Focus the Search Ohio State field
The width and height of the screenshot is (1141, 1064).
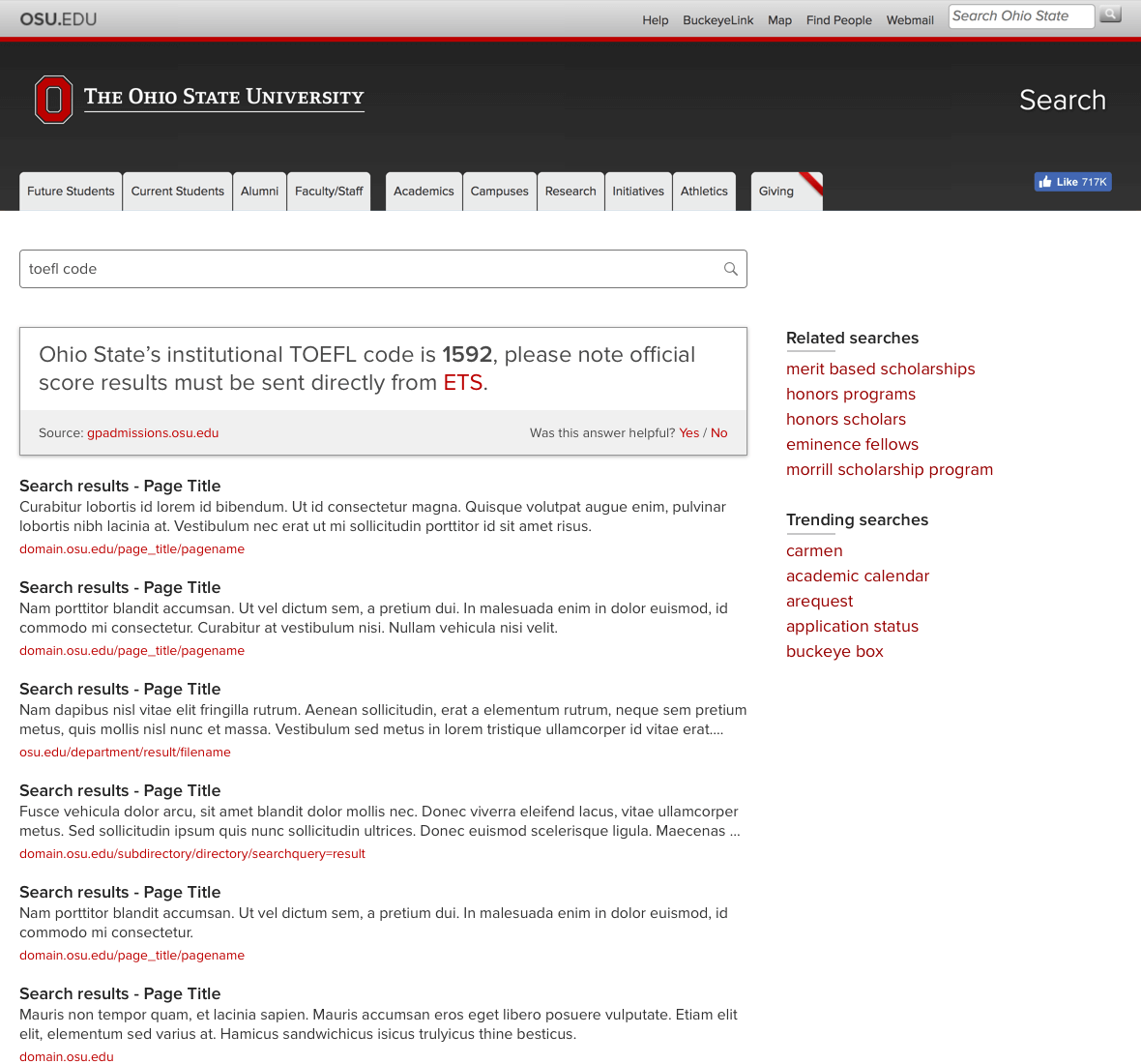pyautogui.click(x=1021, y=16)
